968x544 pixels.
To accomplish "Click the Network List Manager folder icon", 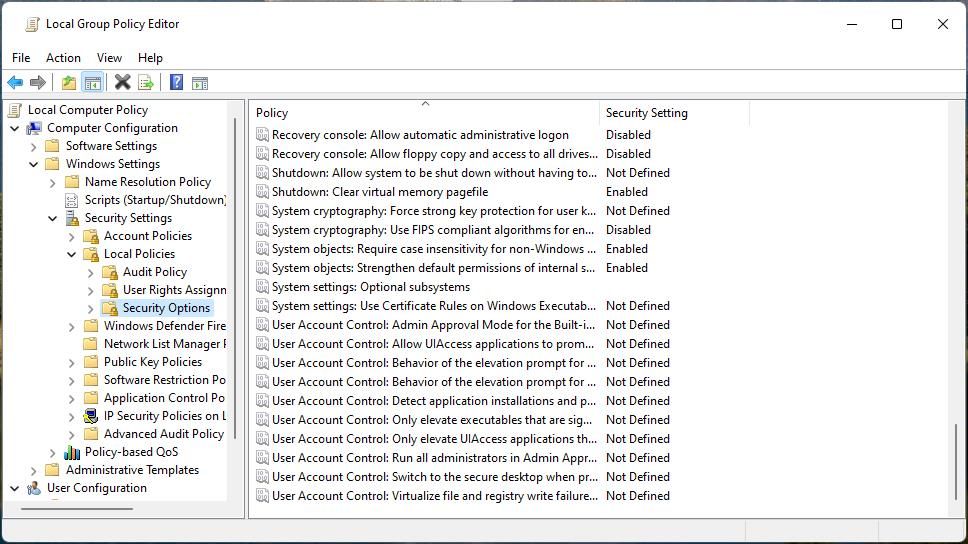I will click(x=91, y=344).
